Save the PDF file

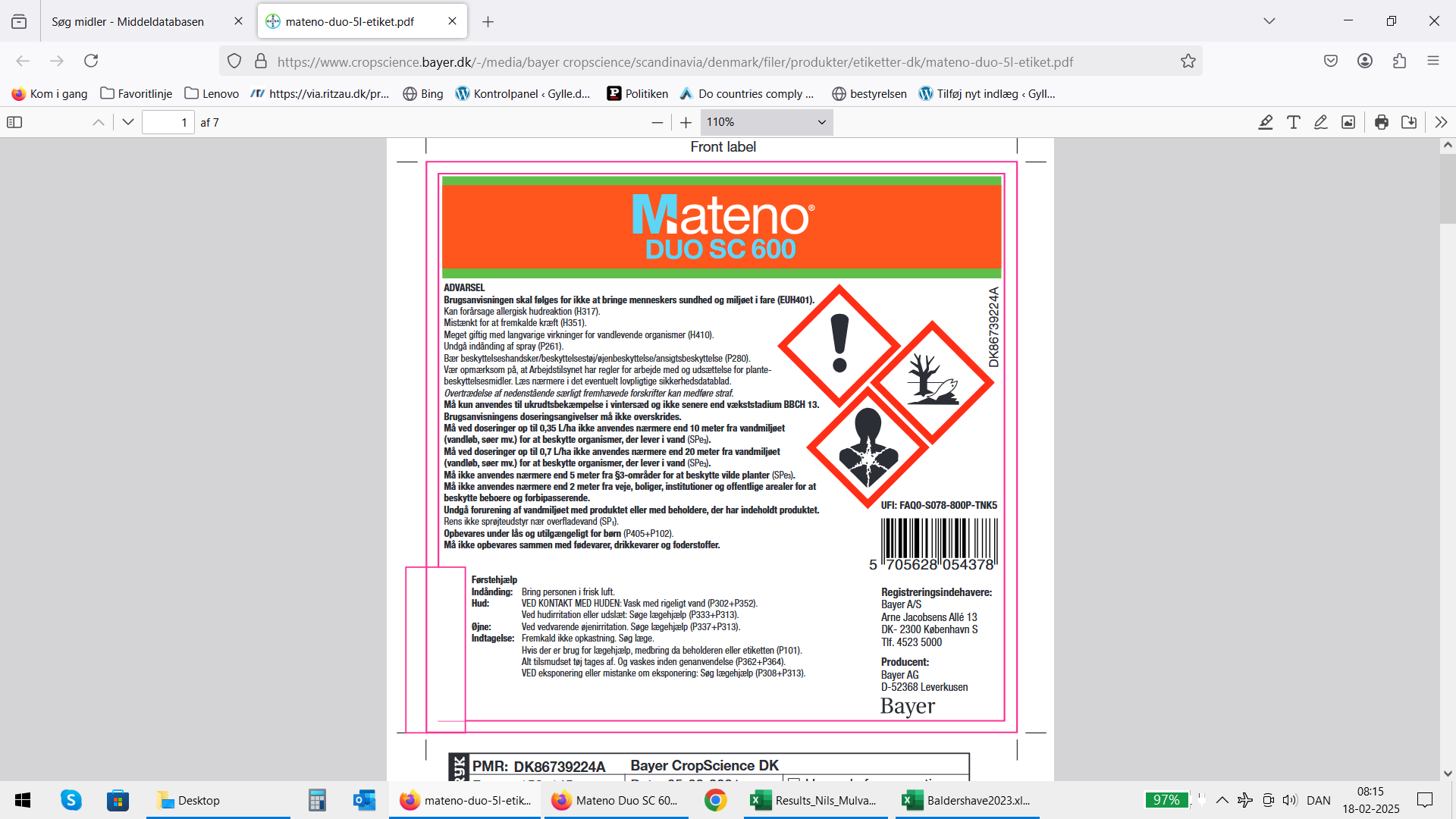pos(1409,122)
